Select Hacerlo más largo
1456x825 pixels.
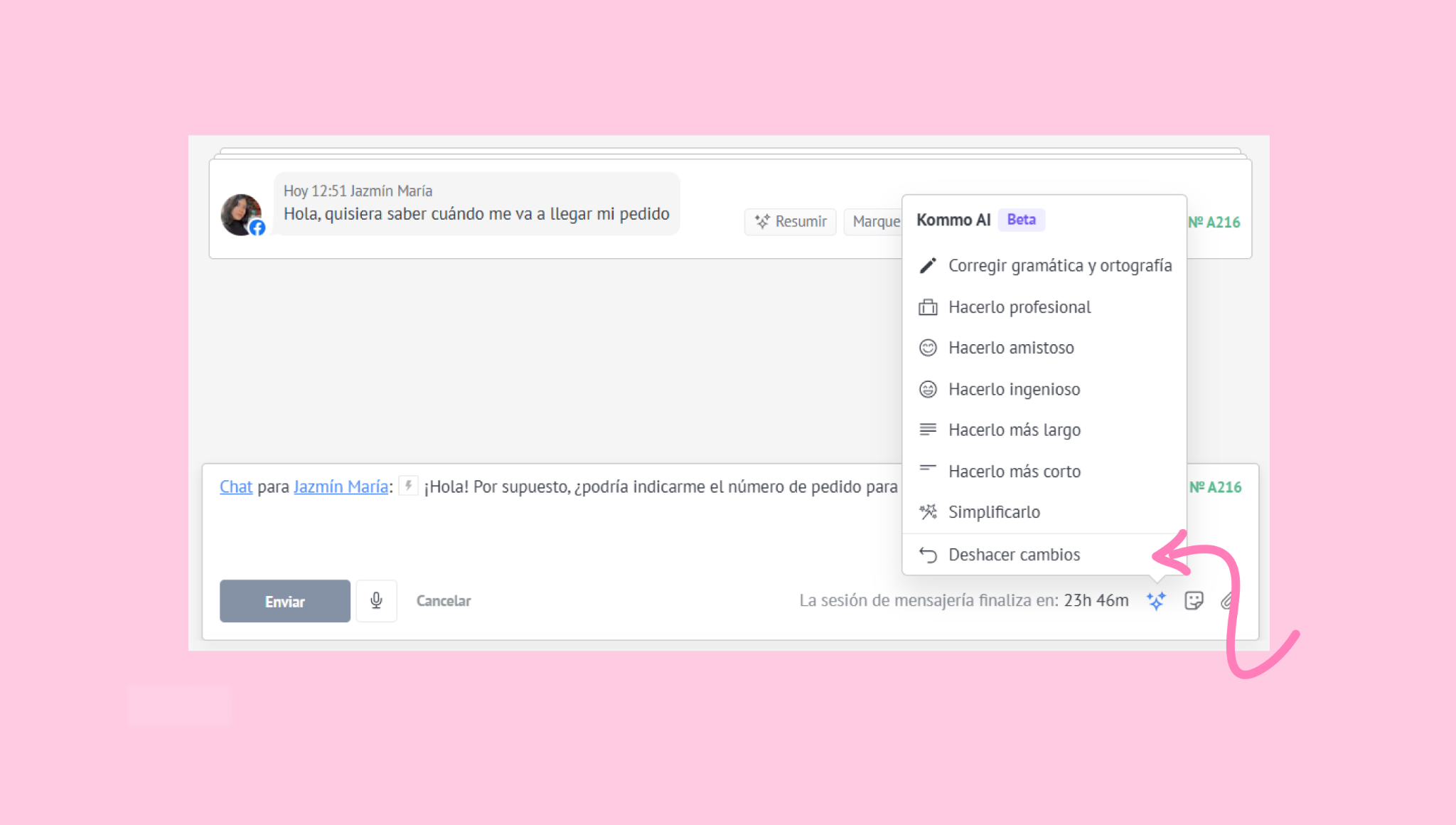tap(1044, 430)
